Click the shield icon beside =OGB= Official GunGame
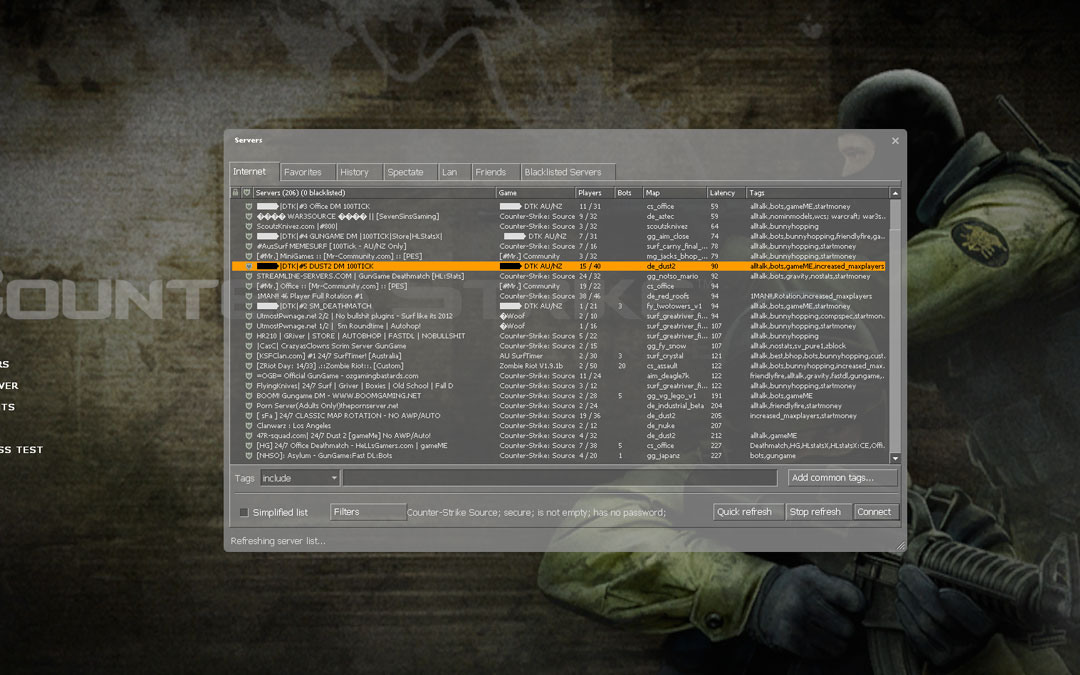Viewport: 1080px width, 675px height. click(249, 376)
